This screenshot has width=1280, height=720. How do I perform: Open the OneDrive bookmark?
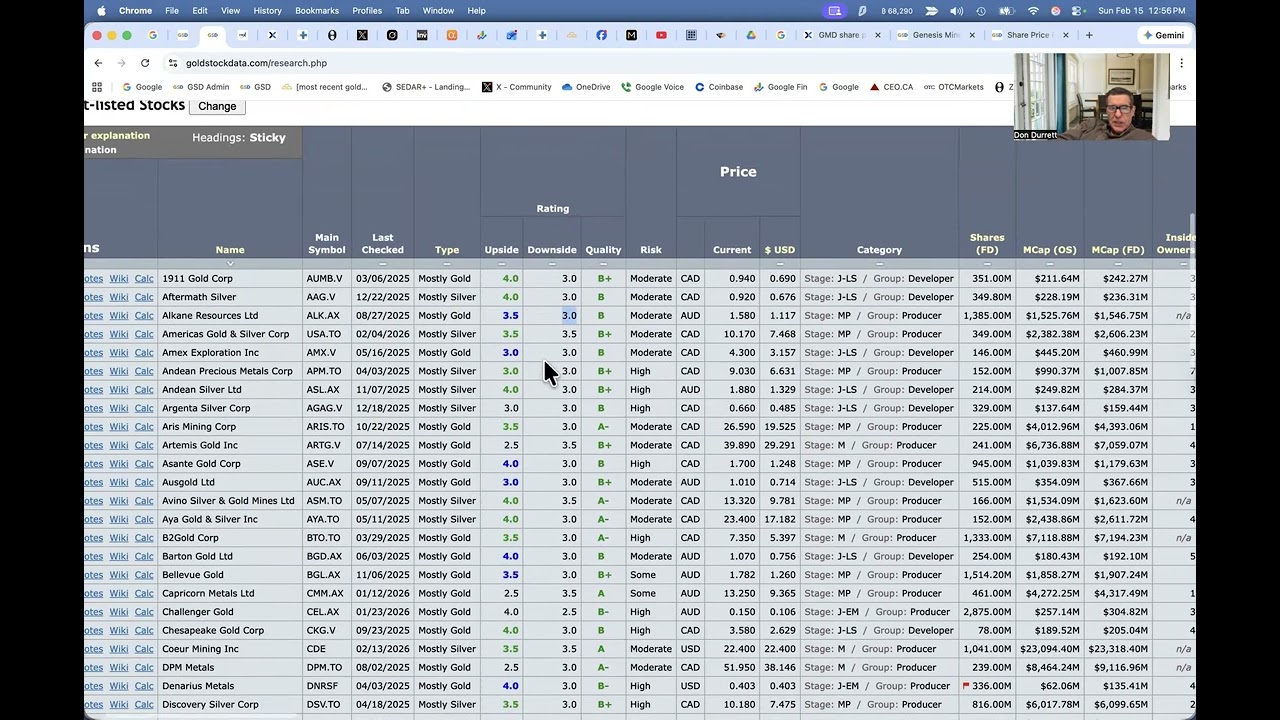(x=585, y=87)
